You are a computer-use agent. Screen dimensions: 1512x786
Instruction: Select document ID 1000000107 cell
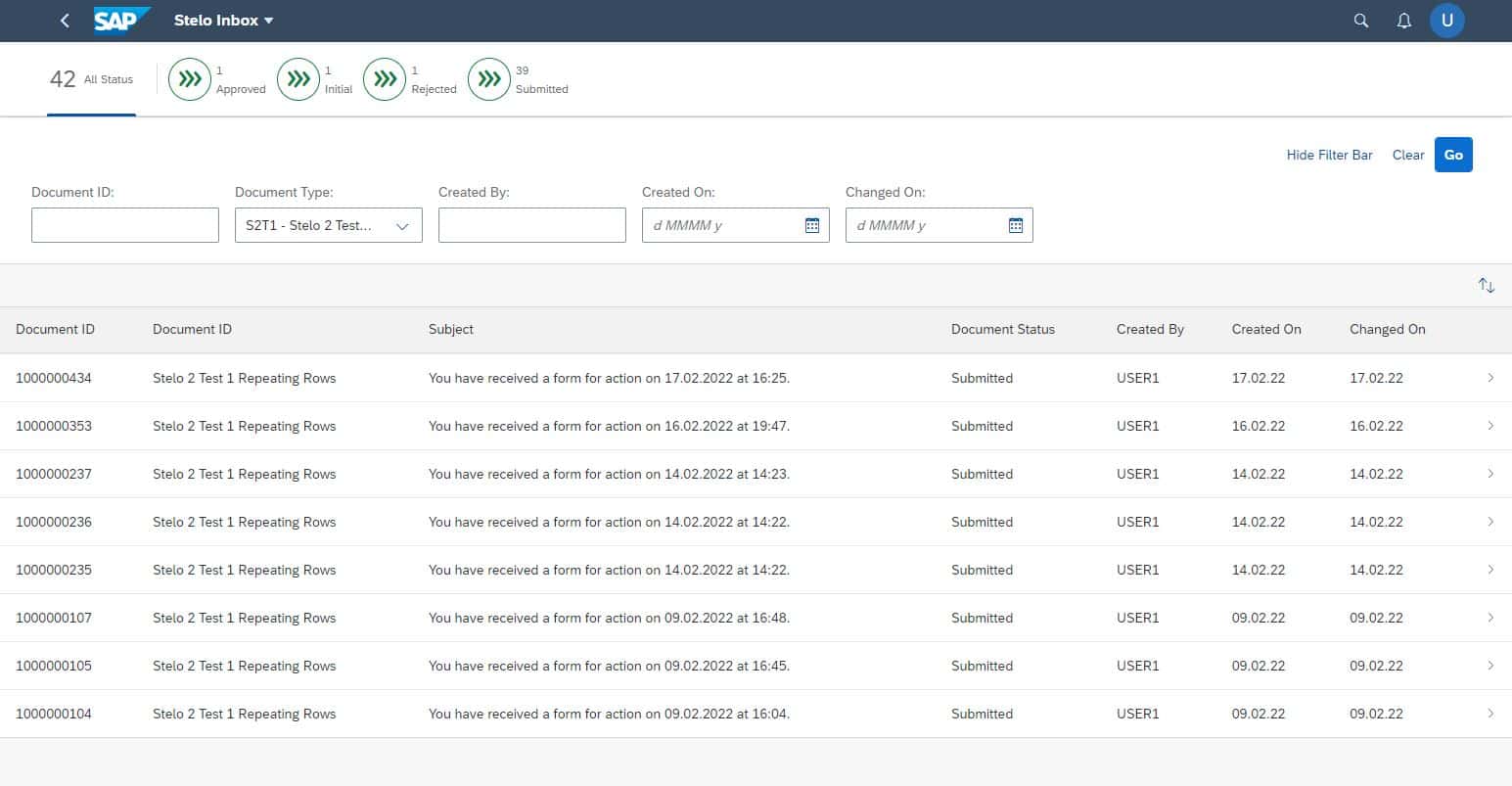54,618
